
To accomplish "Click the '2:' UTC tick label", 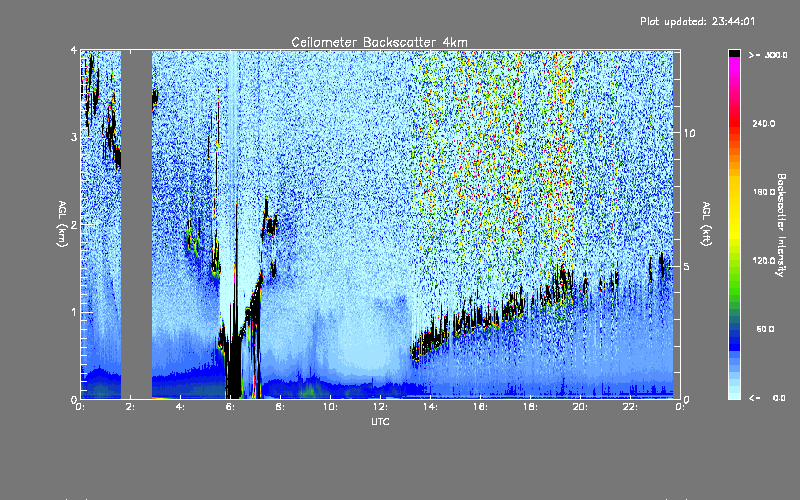I will click(x=131, y=407).
